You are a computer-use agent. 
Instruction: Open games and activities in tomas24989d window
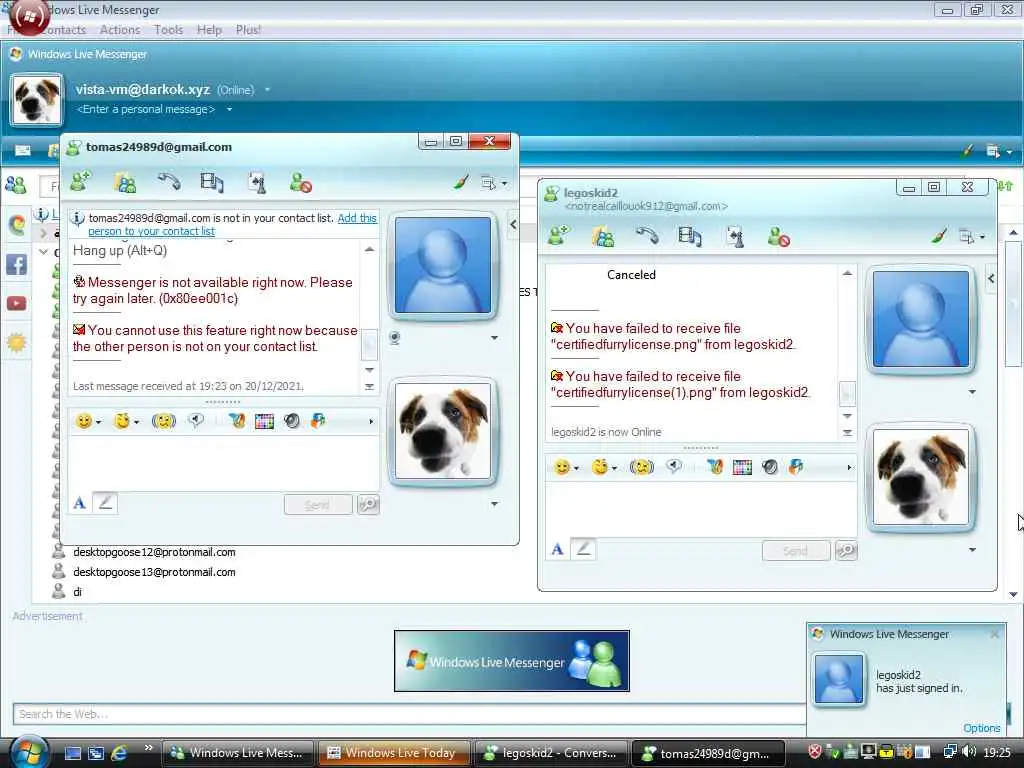[257, 183]
